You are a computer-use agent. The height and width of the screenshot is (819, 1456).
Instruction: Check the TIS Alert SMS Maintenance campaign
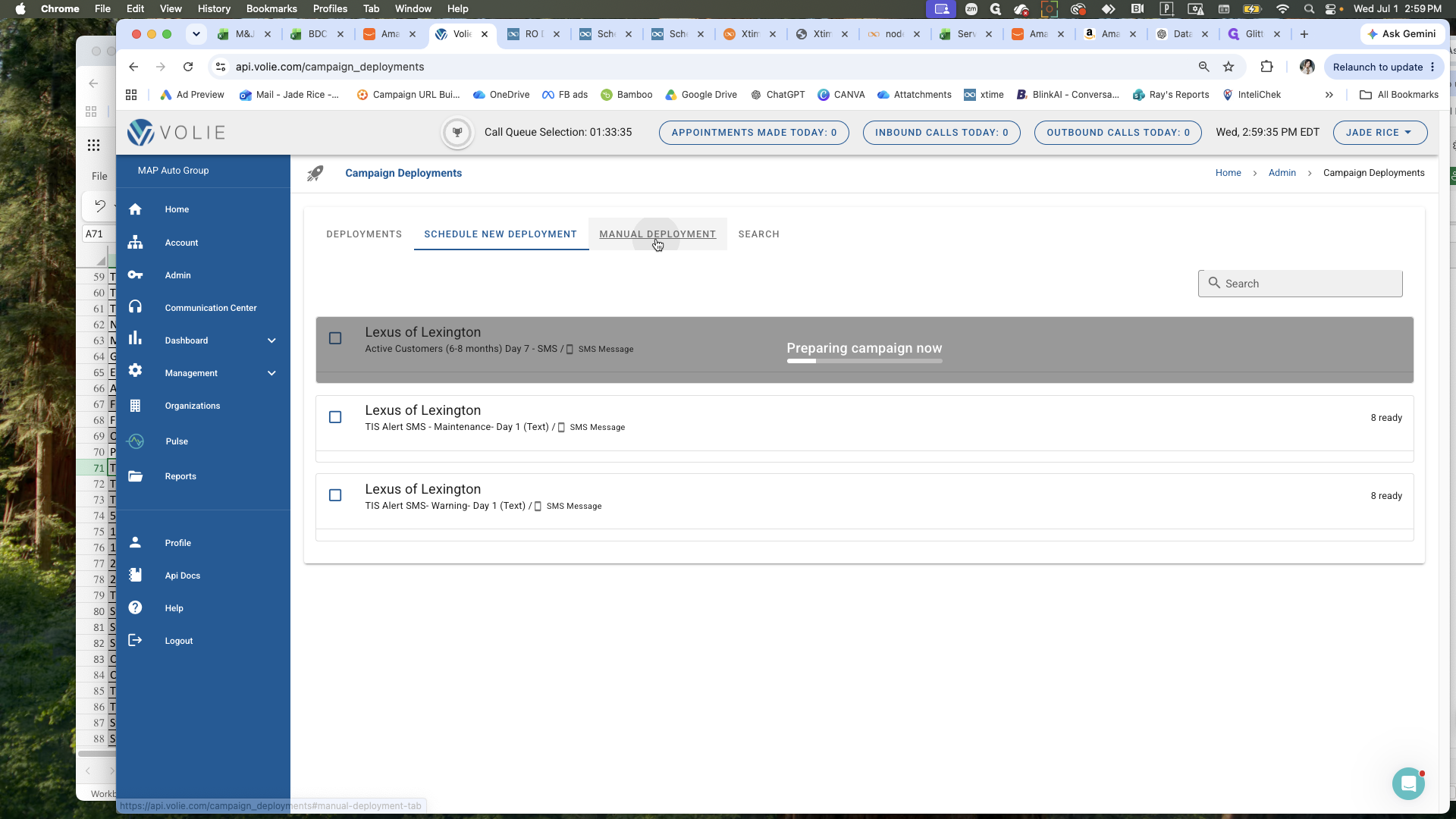[335, 417]
